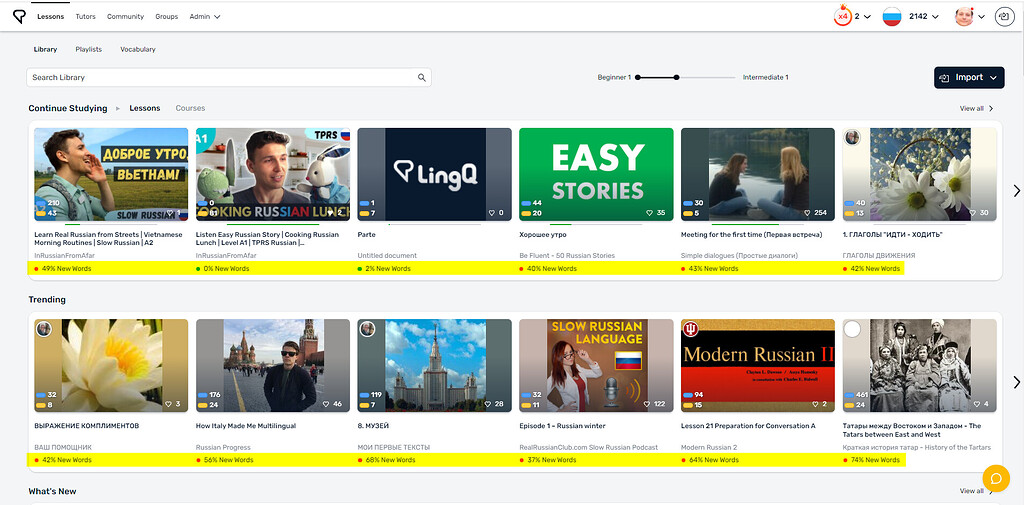The width and height of the screenshot is (1024, 505).
Task: Select the Lessons filter under Continue Studying
Action: tap(144, 108)
